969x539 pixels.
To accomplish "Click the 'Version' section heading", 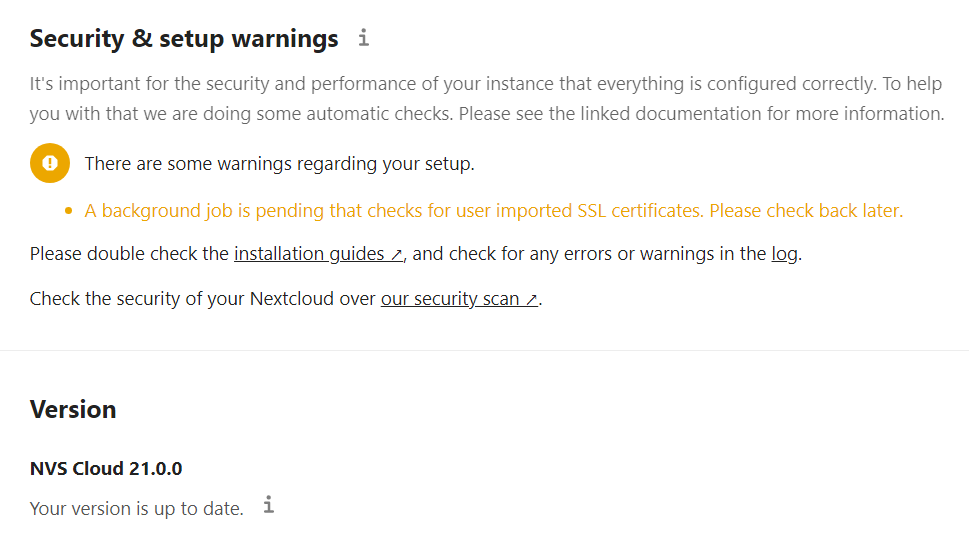I will point(73,409).
